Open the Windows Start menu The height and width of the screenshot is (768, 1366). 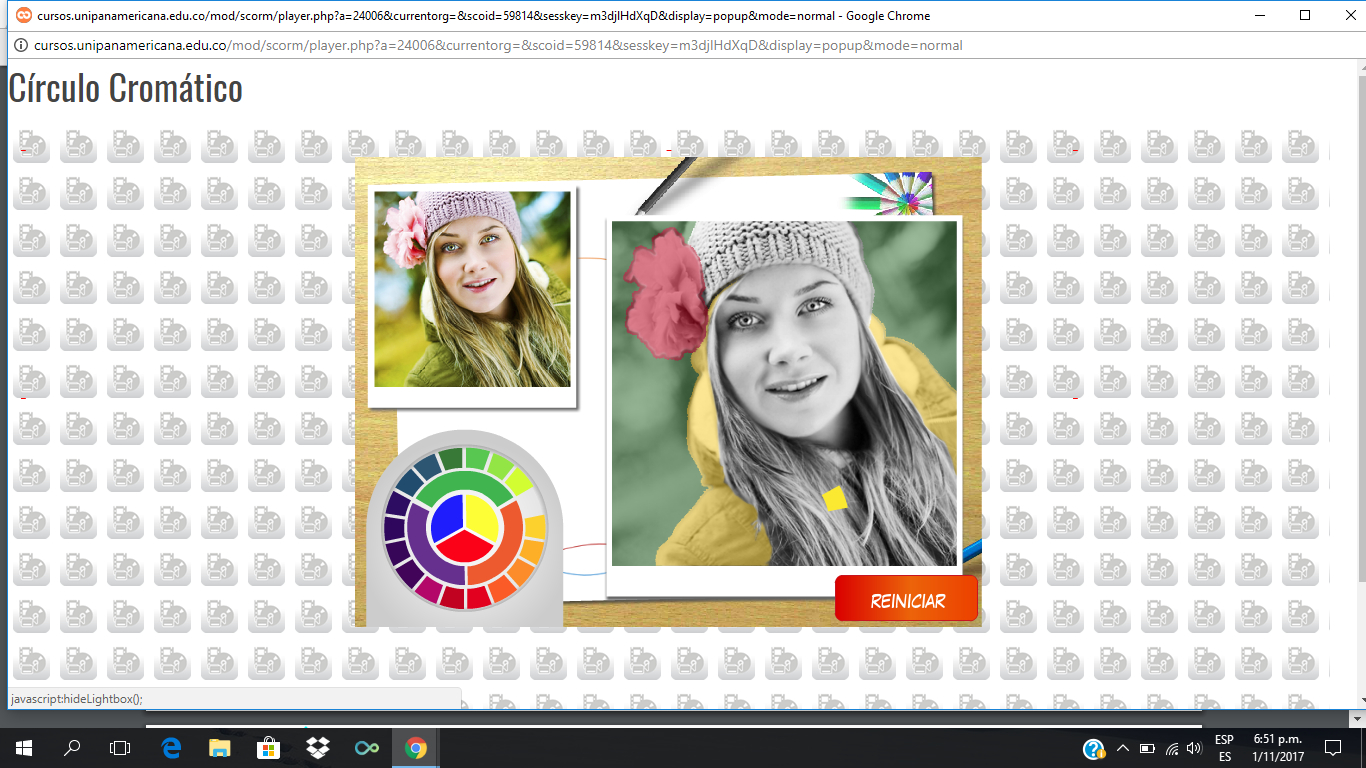[x=23, y=748]
